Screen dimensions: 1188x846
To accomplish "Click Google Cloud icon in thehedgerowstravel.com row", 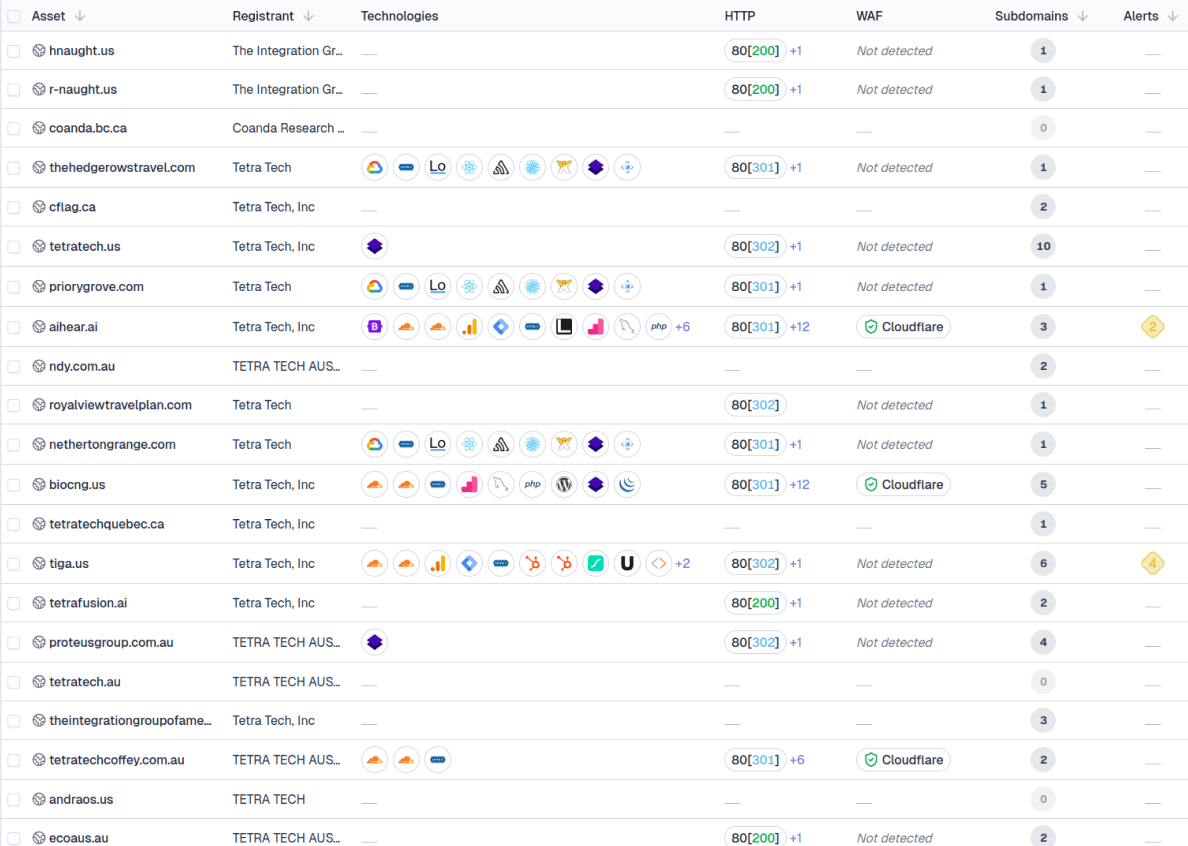I will pyautogui.click(x=374, y=167).
